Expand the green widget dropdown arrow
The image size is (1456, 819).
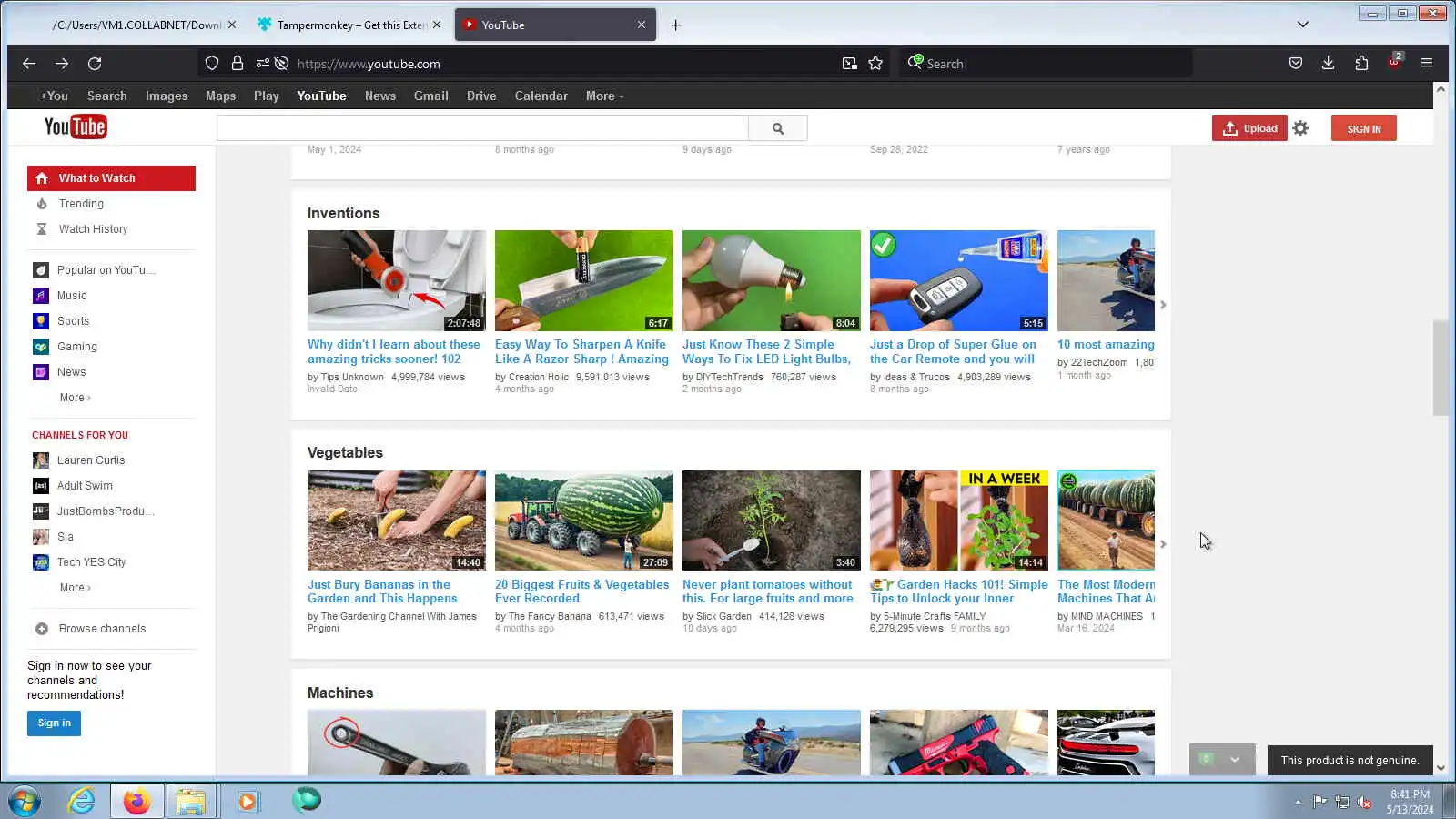click(1235, 760)
